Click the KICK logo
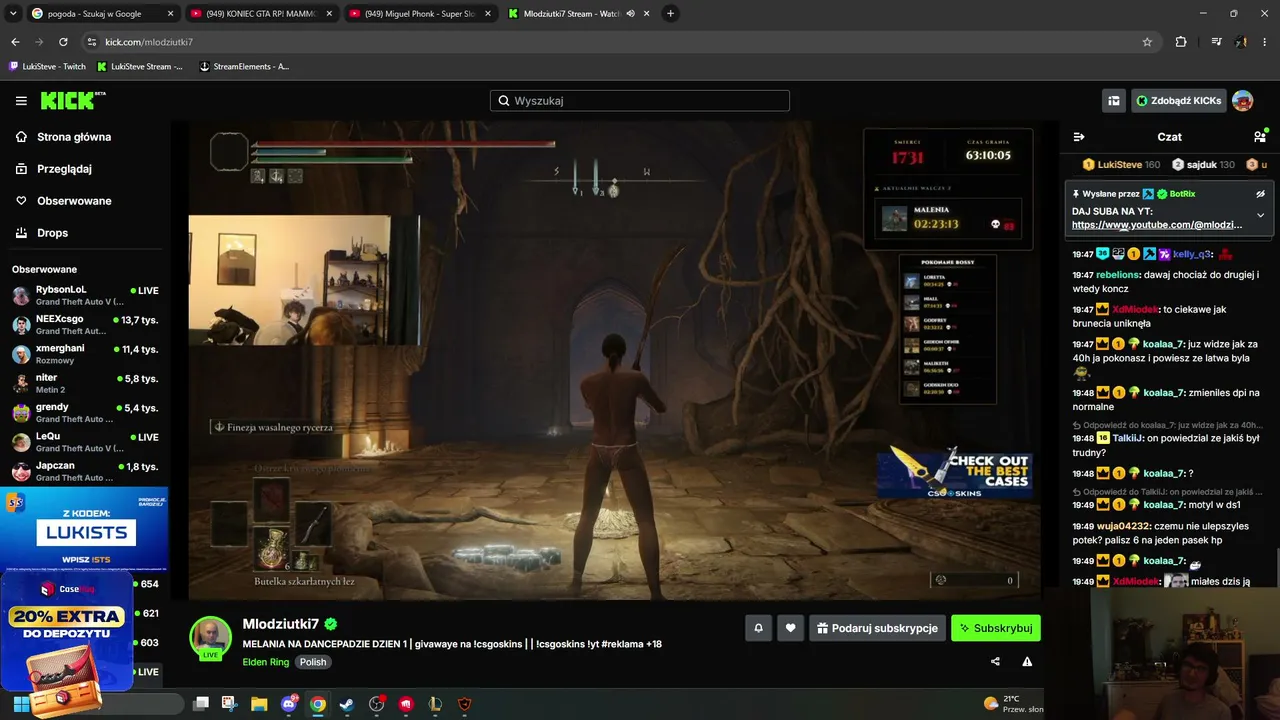Viewport: 1280px width, 720px height. point(73,101)
